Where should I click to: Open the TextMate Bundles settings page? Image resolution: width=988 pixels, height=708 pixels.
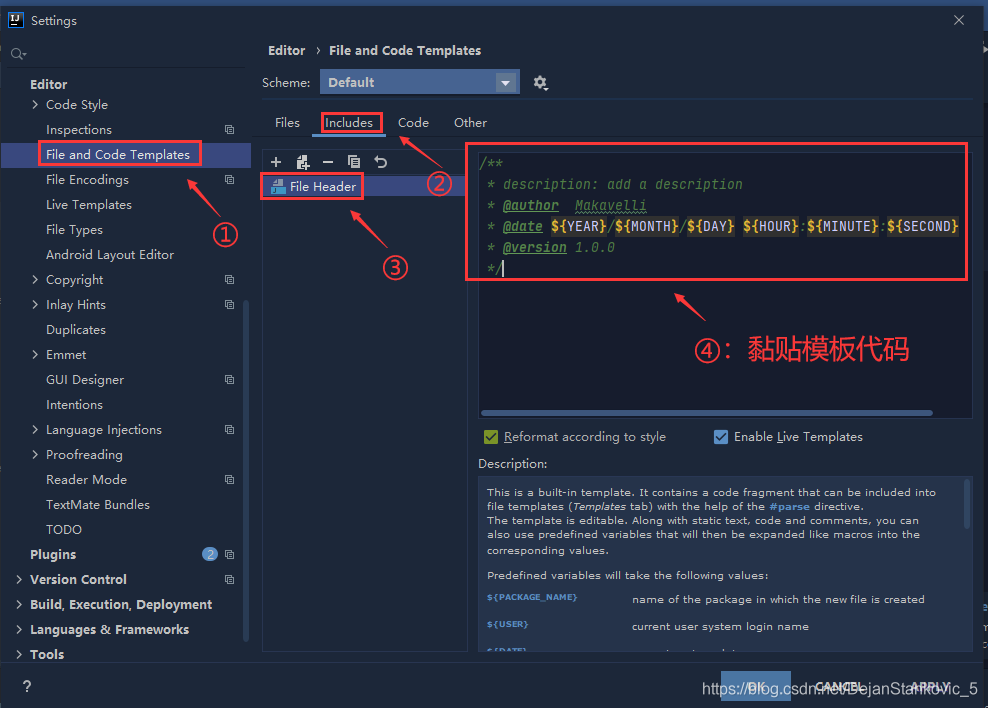[x=98, y=505]
